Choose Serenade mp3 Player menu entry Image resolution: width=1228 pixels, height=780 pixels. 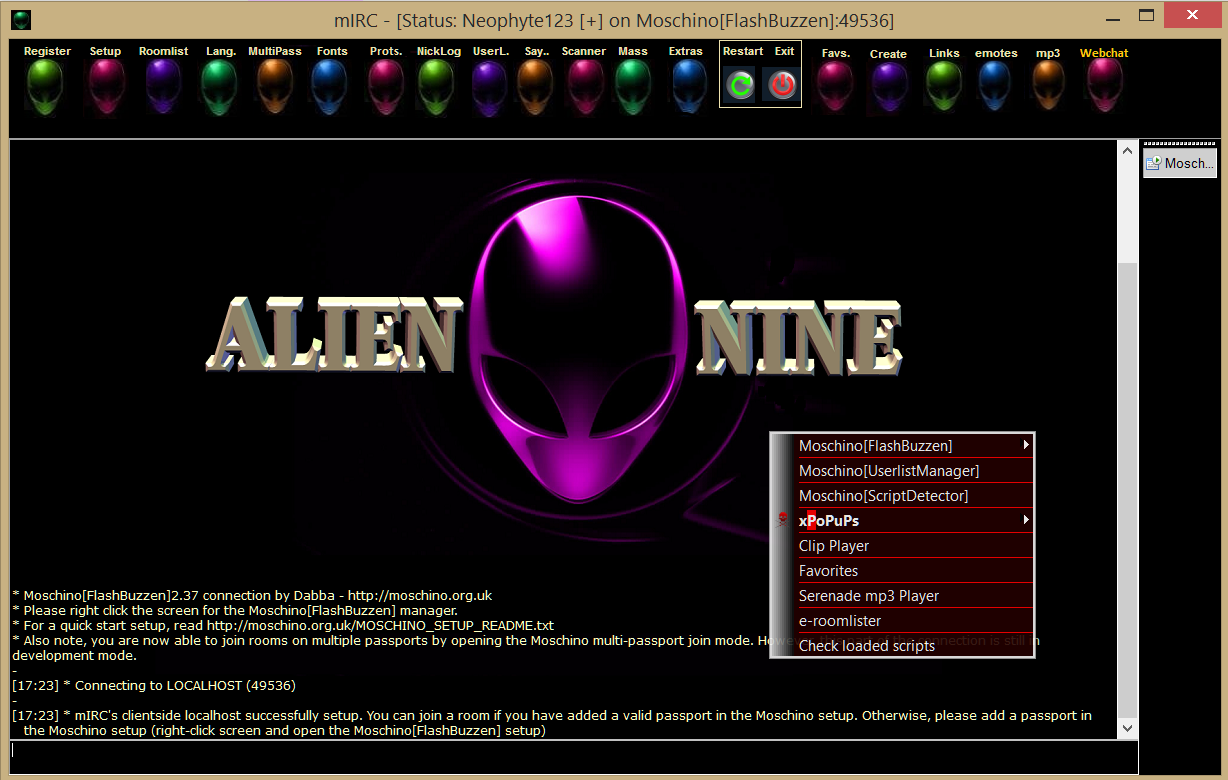(869, 596)
